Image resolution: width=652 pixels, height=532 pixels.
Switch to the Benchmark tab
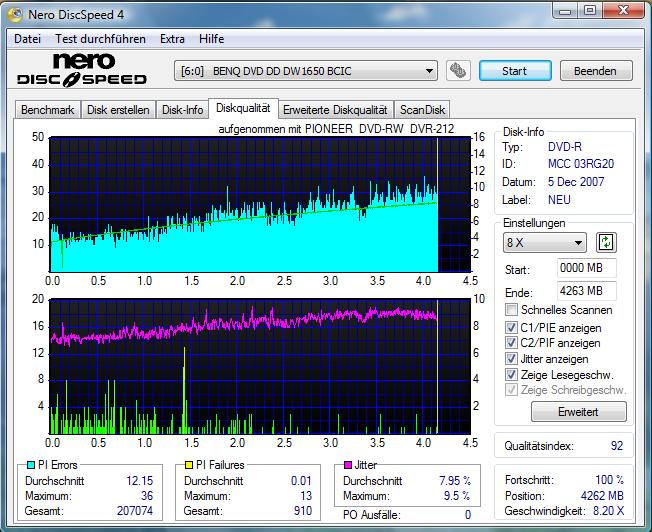[47, 110]
